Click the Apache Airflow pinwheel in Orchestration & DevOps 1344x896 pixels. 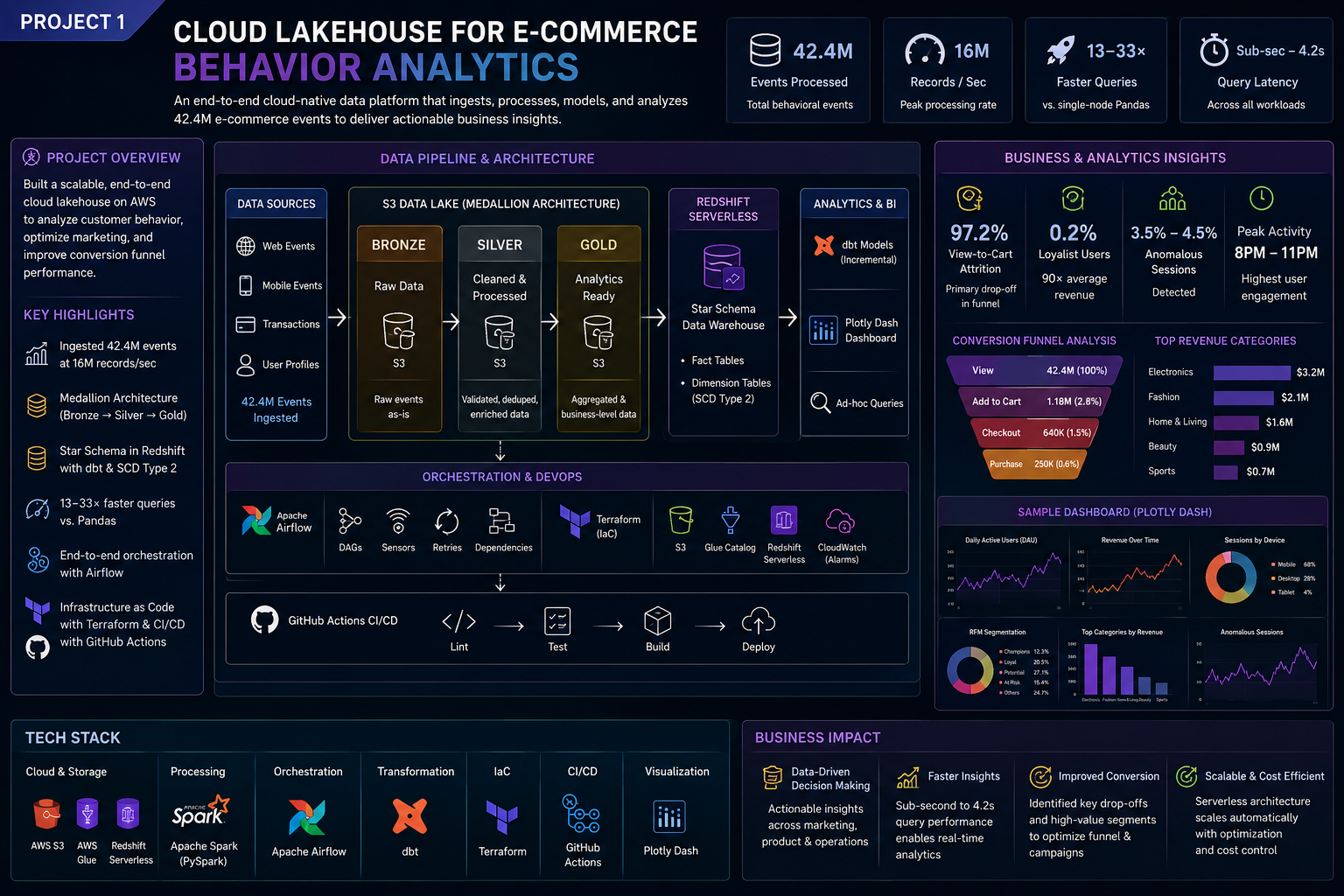pos(256,521)
